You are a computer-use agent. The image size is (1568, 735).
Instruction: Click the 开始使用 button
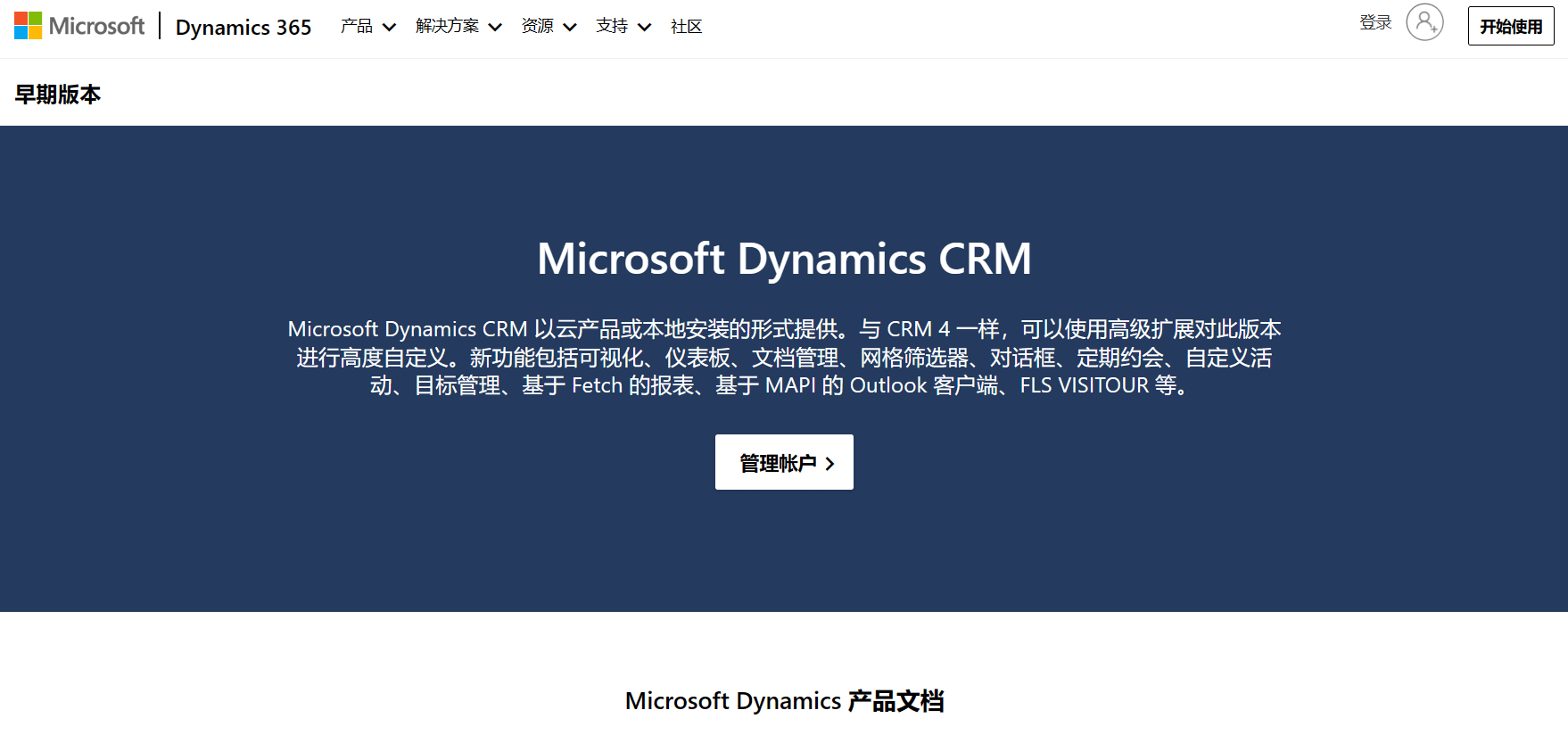(1511, 26)
